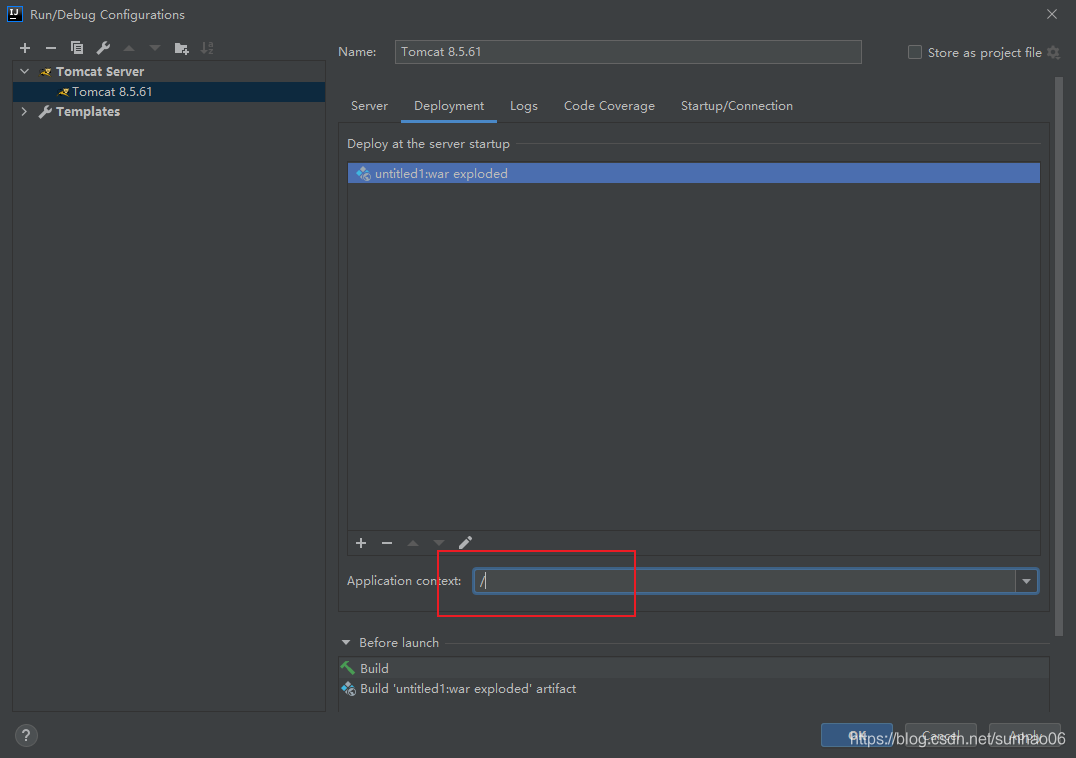Select the Deployment tab
Screen dimensions: 1076x758
[x=449, y=106]
